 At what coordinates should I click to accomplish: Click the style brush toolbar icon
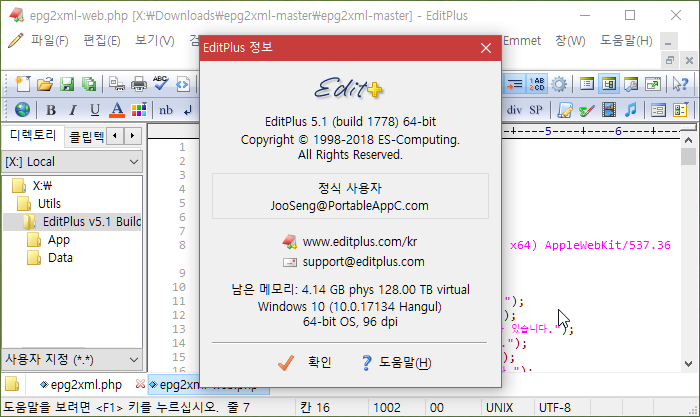tap(587, 110)
